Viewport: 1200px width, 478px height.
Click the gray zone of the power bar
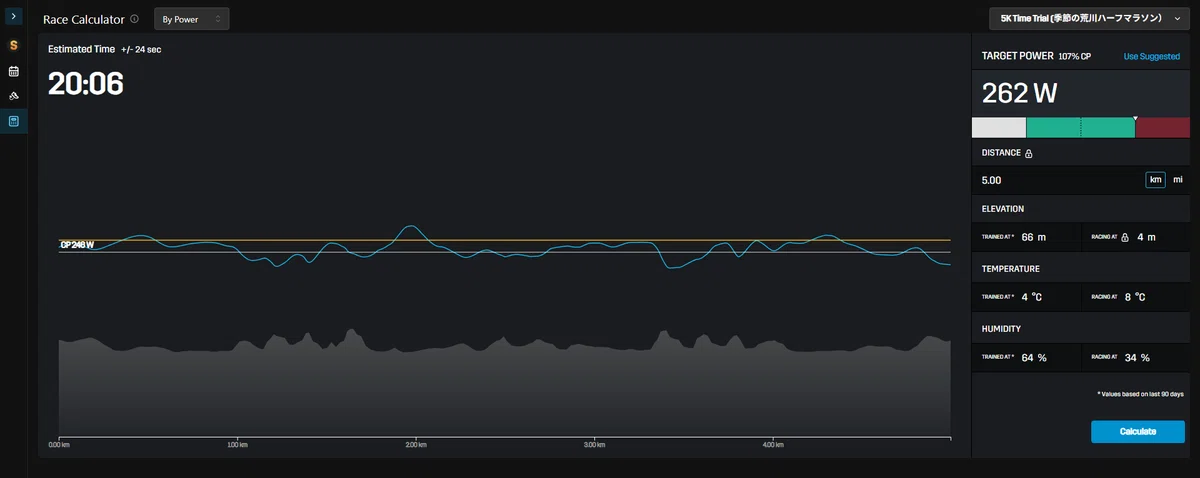[x=999, y=127]
